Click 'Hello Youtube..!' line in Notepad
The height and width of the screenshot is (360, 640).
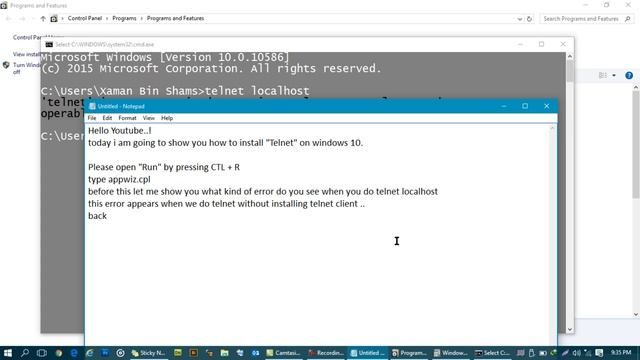point(120,131)
